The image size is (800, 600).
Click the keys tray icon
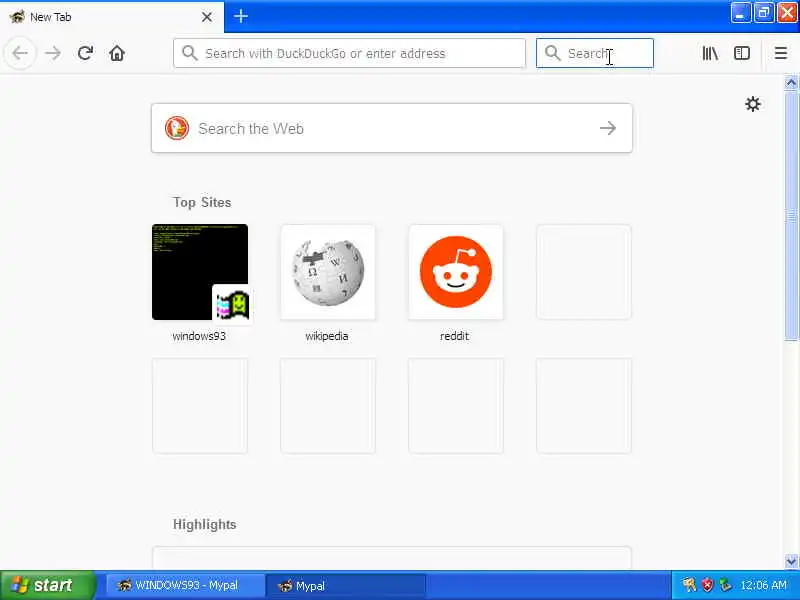pos(689,585)
